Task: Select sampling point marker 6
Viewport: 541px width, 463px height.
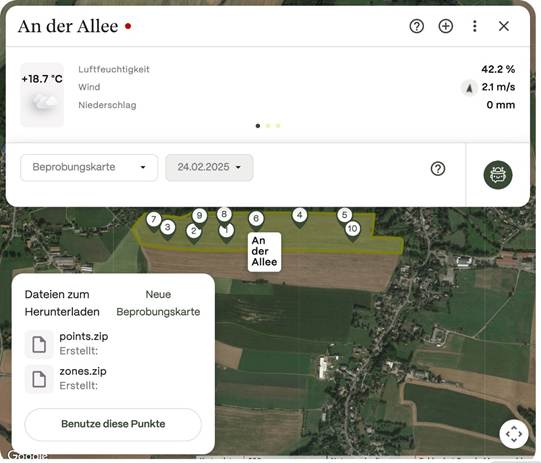Action: 256,219
